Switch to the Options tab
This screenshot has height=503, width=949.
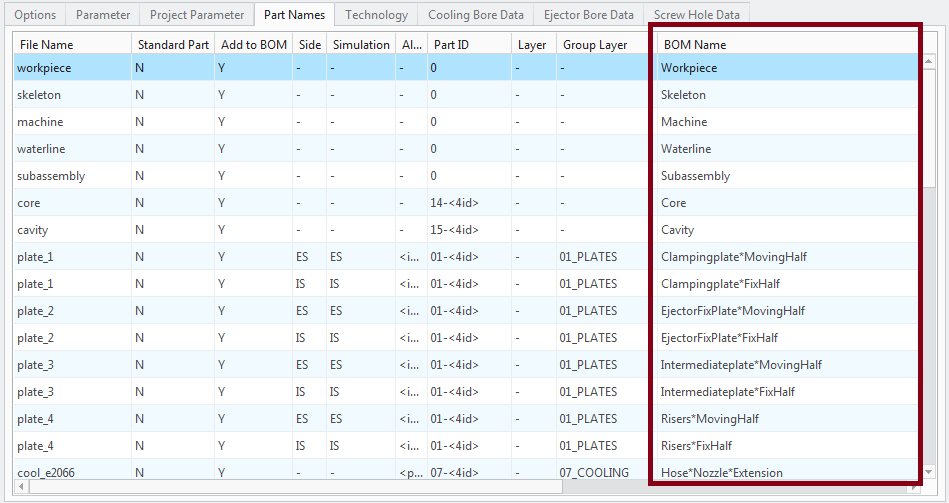[35, 15]
